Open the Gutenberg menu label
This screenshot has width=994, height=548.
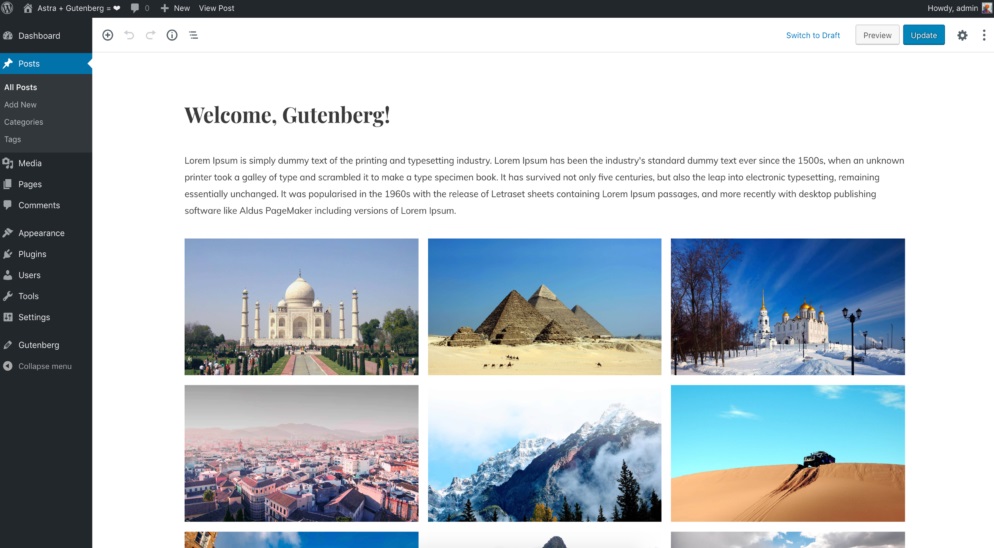click(39, 345)
